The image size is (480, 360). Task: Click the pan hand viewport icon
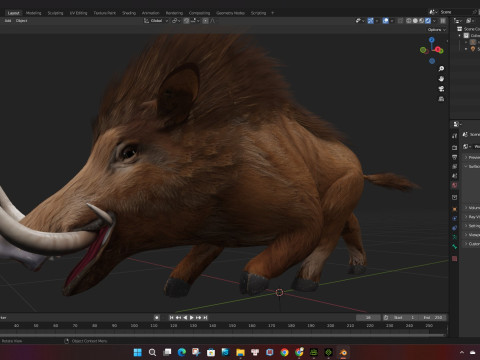point(441,79)
